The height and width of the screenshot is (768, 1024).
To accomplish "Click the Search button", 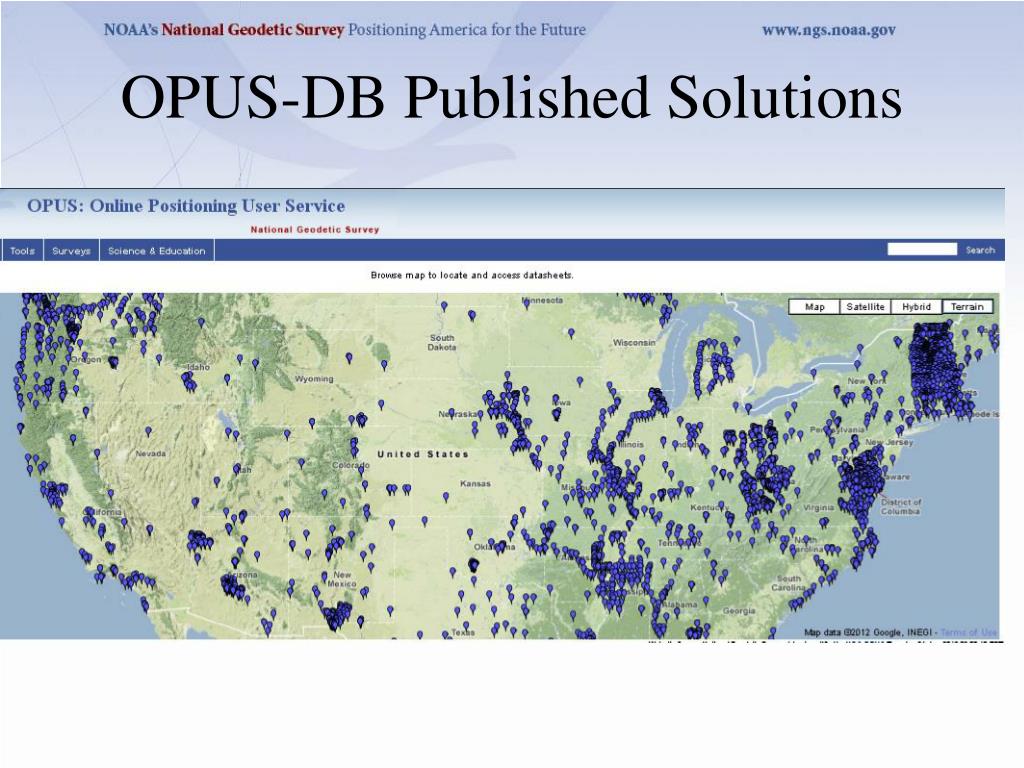I will coord(980,250).
